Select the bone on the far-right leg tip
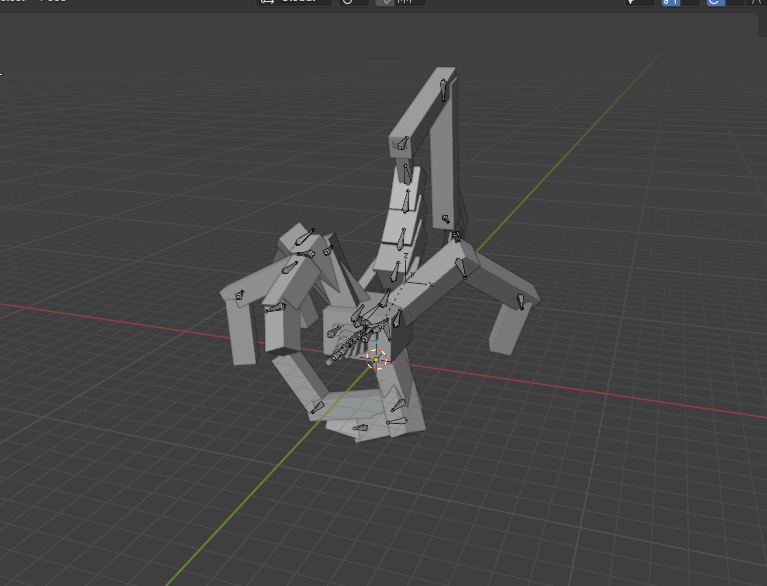 (520, 301)
